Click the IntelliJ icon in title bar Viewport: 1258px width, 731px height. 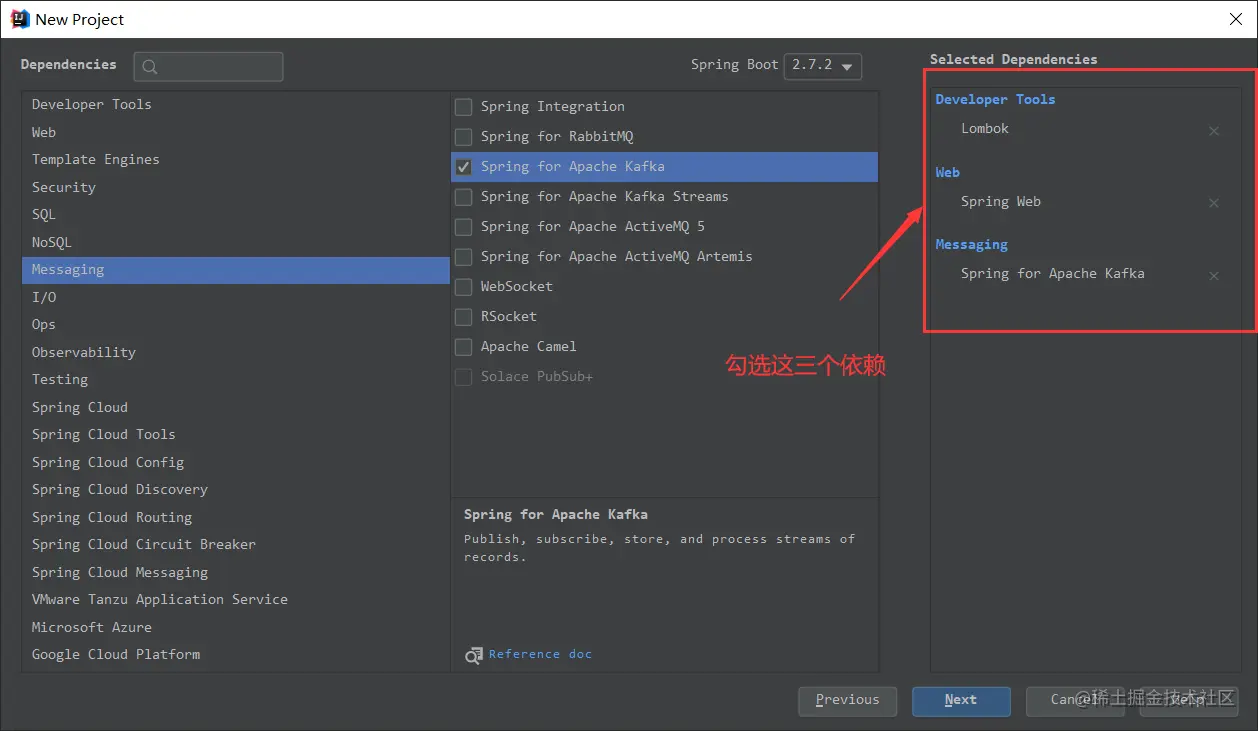[19, 18]
